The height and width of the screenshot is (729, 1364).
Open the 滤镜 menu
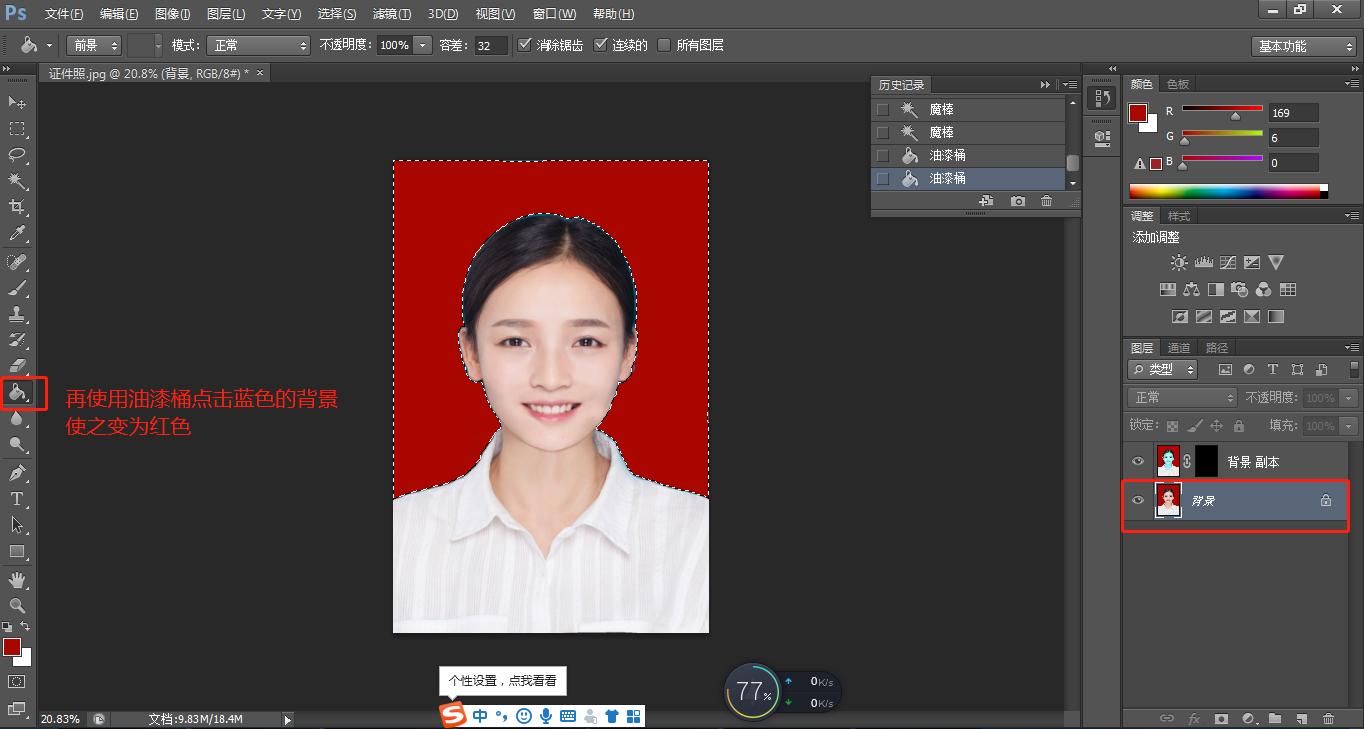[x=393, y=13]
